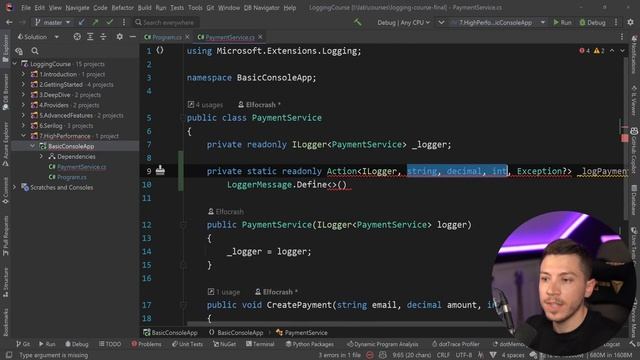
Task: Open the Refactor menu
Action: [122, 8]
